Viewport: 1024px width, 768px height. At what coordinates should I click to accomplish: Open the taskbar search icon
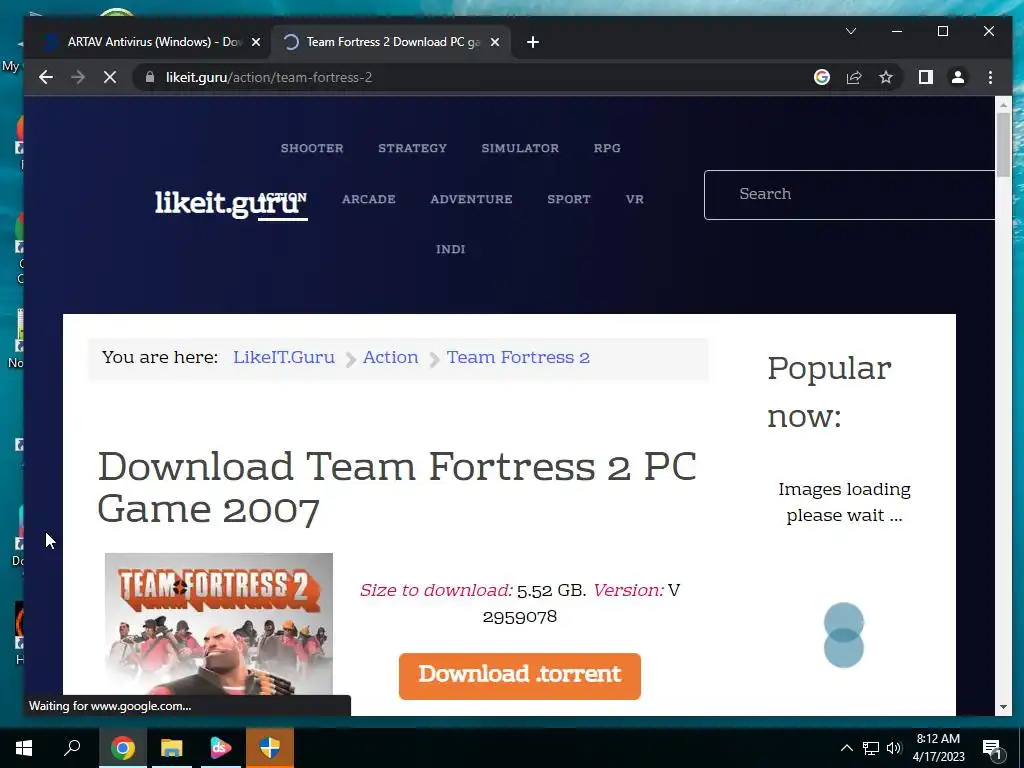(72, 748)
